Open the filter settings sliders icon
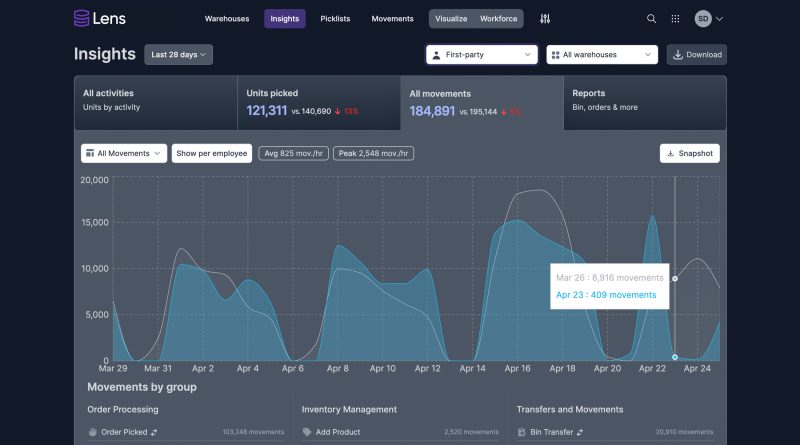The height and width of the screenshot is (445, 800). tap(545, 18)
